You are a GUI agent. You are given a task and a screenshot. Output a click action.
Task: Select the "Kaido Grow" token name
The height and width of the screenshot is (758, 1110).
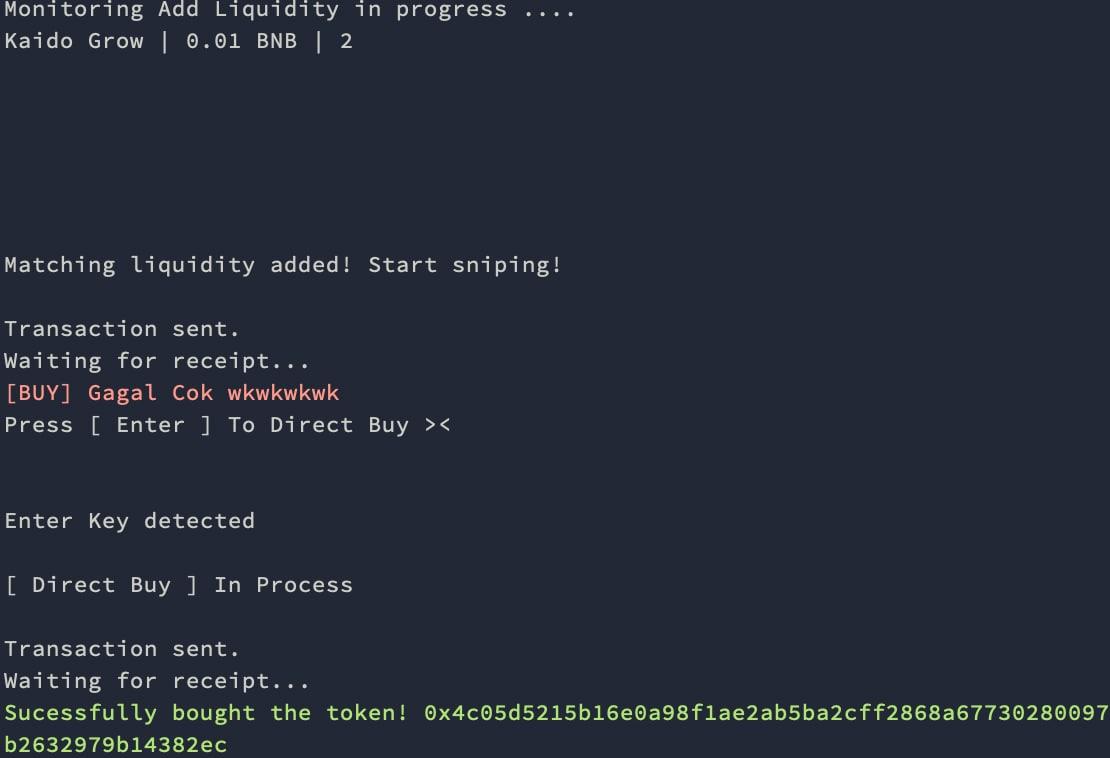tap(74, 42)
